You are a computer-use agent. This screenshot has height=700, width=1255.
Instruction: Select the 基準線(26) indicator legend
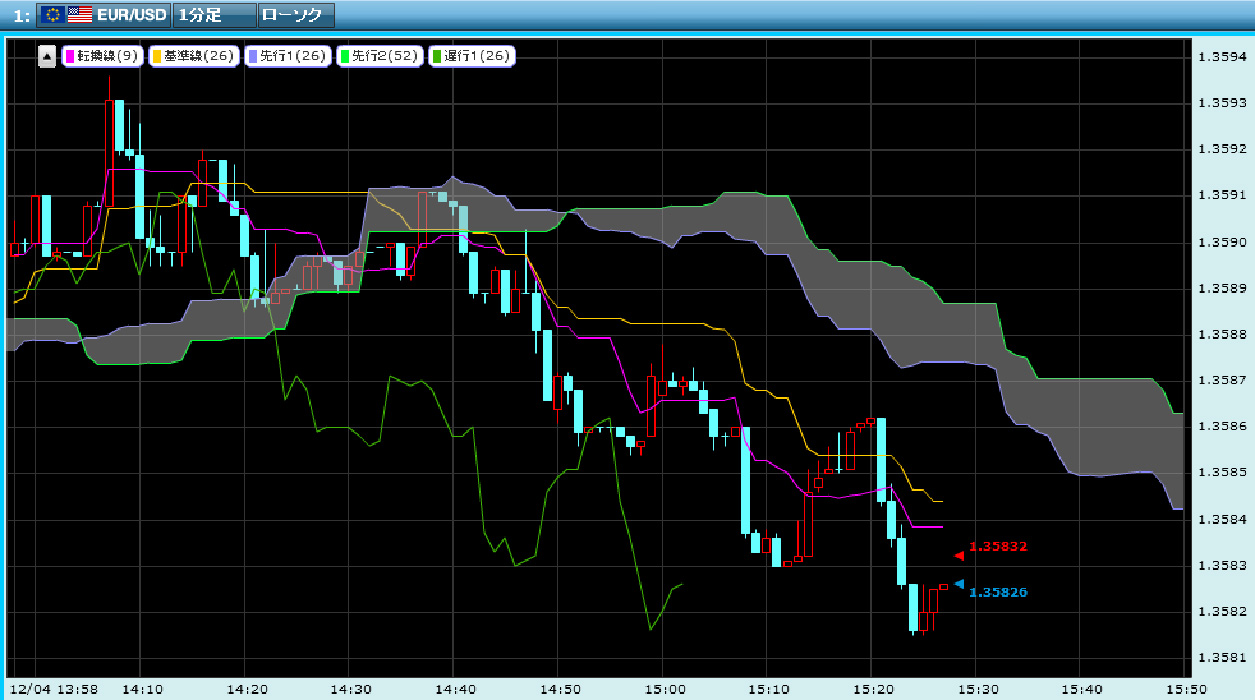point(193,56)
